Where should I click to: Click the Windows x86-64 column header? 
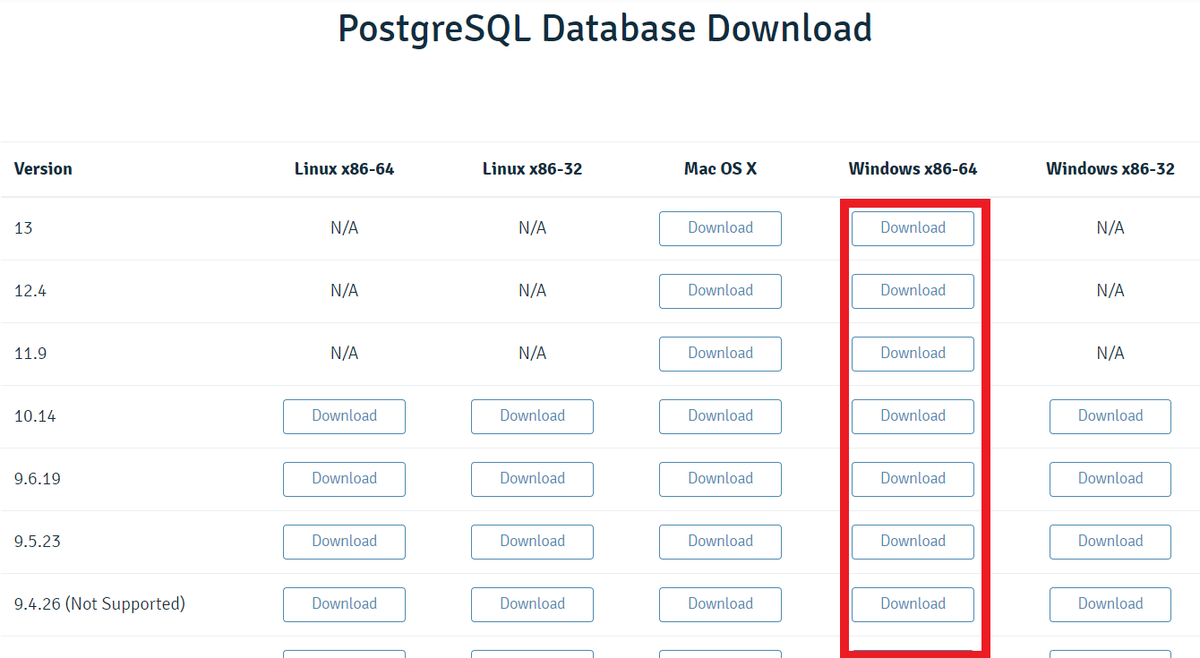(913, 169)
